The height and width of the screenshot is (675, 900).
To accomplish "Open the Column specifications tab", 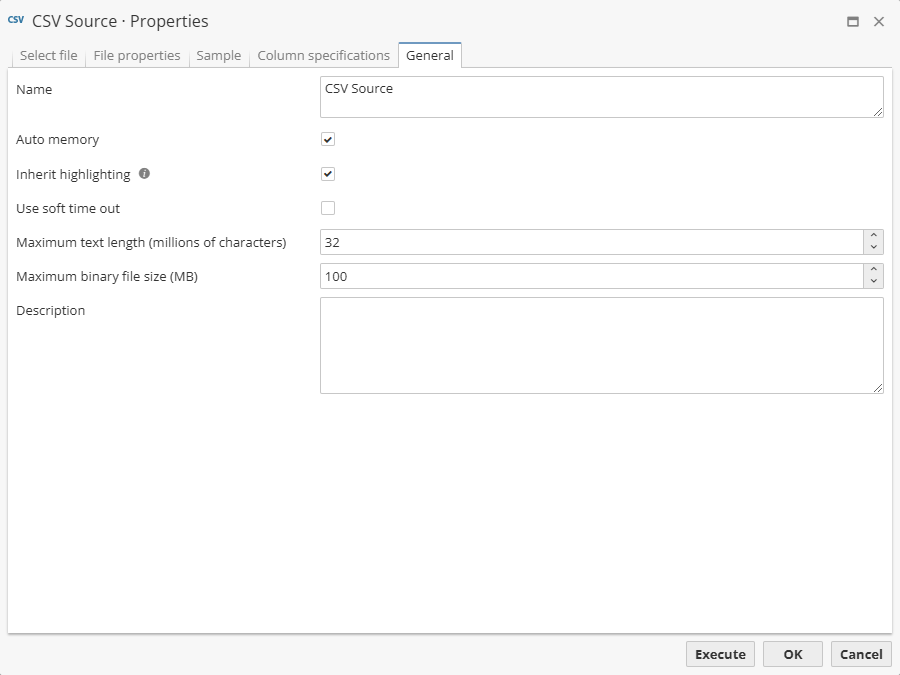I will (x=323, y=56).
